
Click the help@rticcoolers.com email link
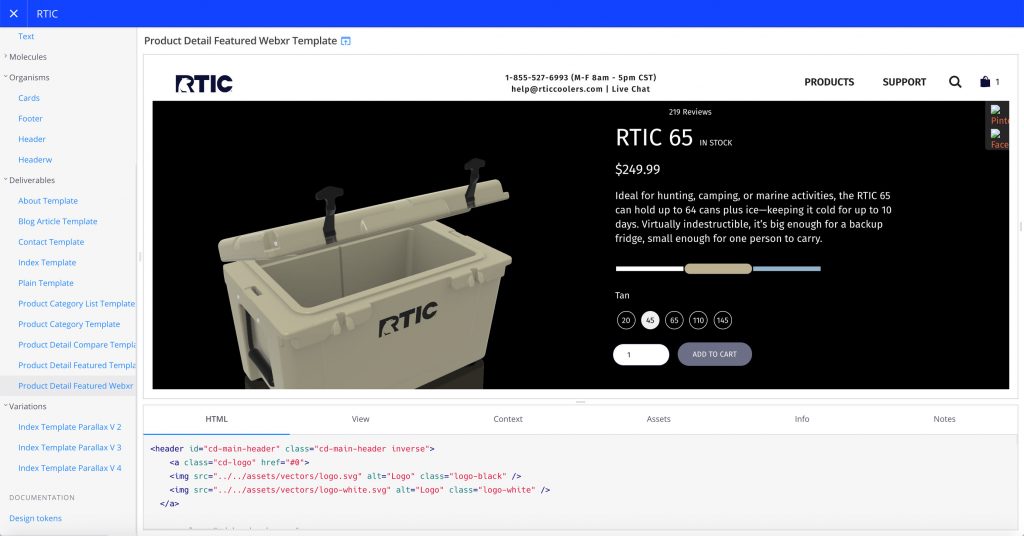pos(557,89)
